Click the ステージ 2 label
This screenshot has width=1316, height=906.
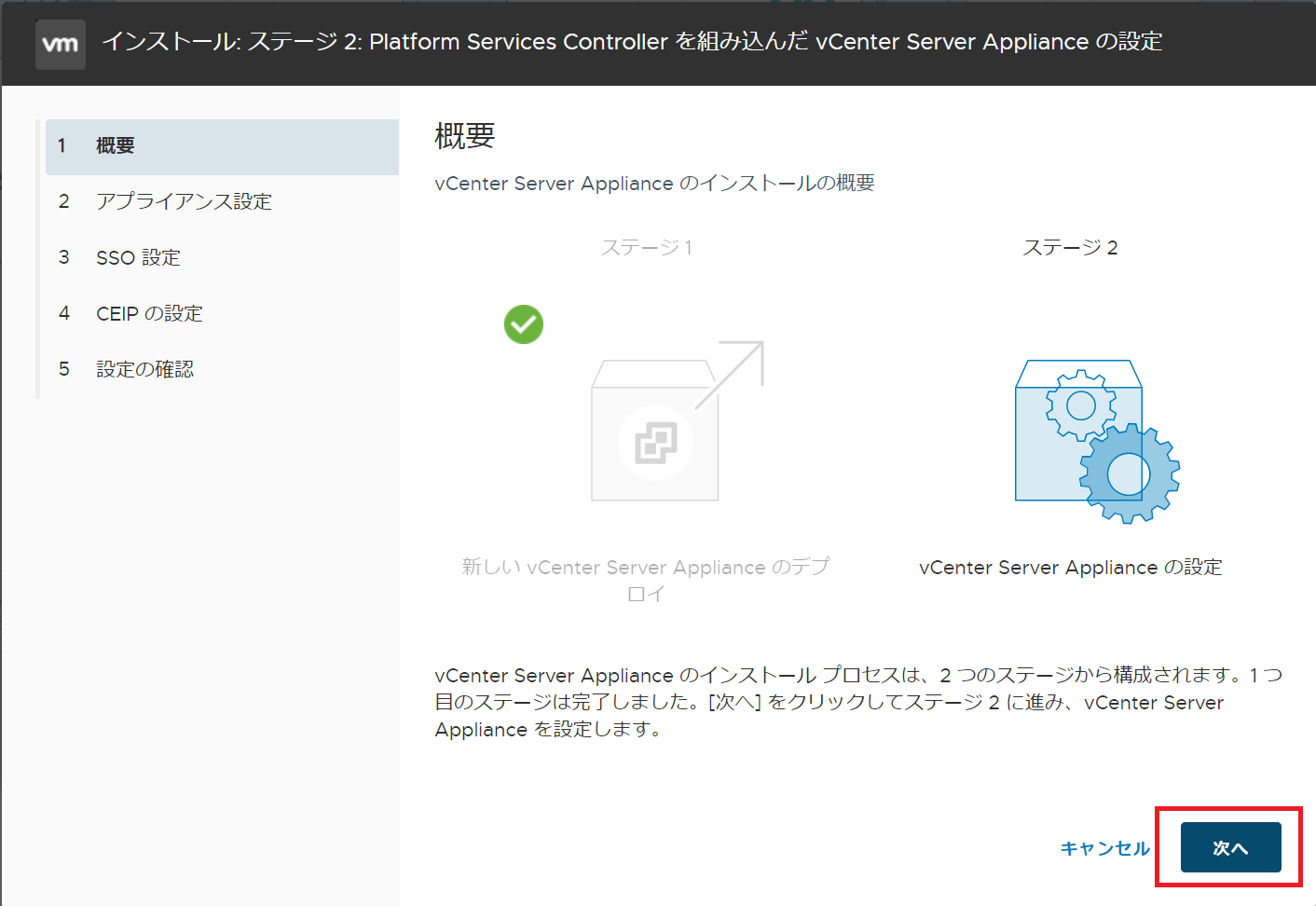[1070, 248]
